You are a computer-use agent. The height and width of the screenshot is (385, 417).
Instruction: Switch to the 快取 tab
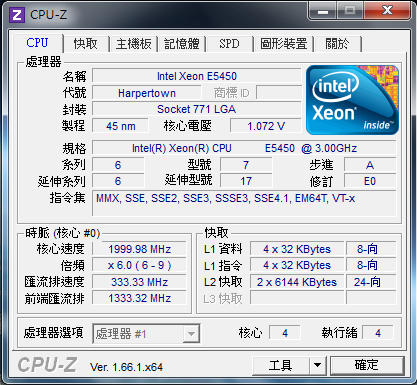tap(86, 44)
